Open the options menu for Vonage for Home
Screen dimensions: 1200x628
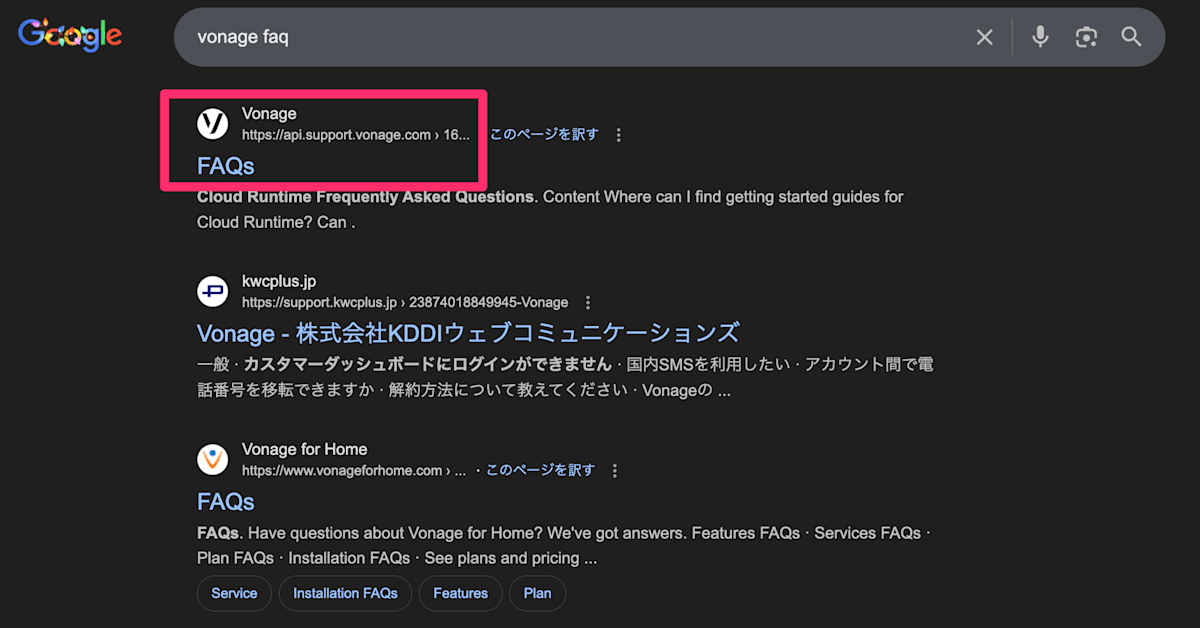point(615,469)
